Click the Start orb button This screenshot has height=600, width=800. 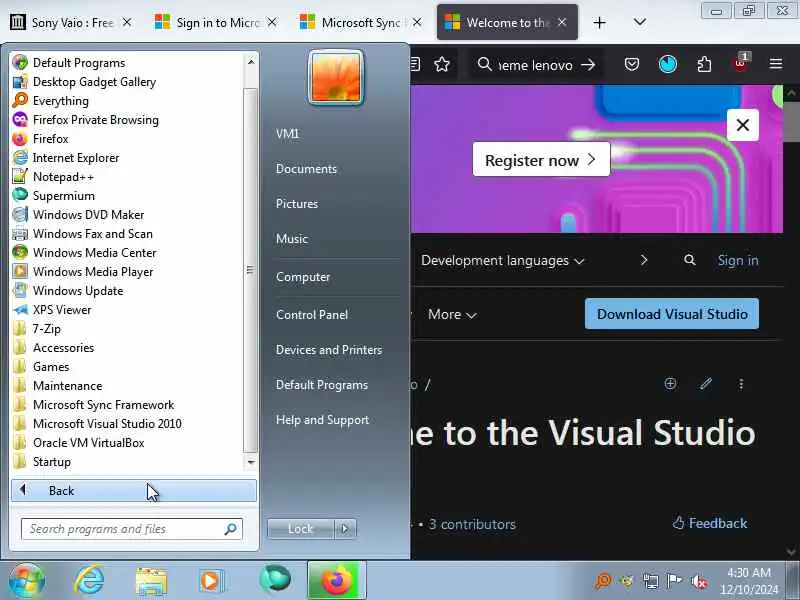click(x=26, y=581)
